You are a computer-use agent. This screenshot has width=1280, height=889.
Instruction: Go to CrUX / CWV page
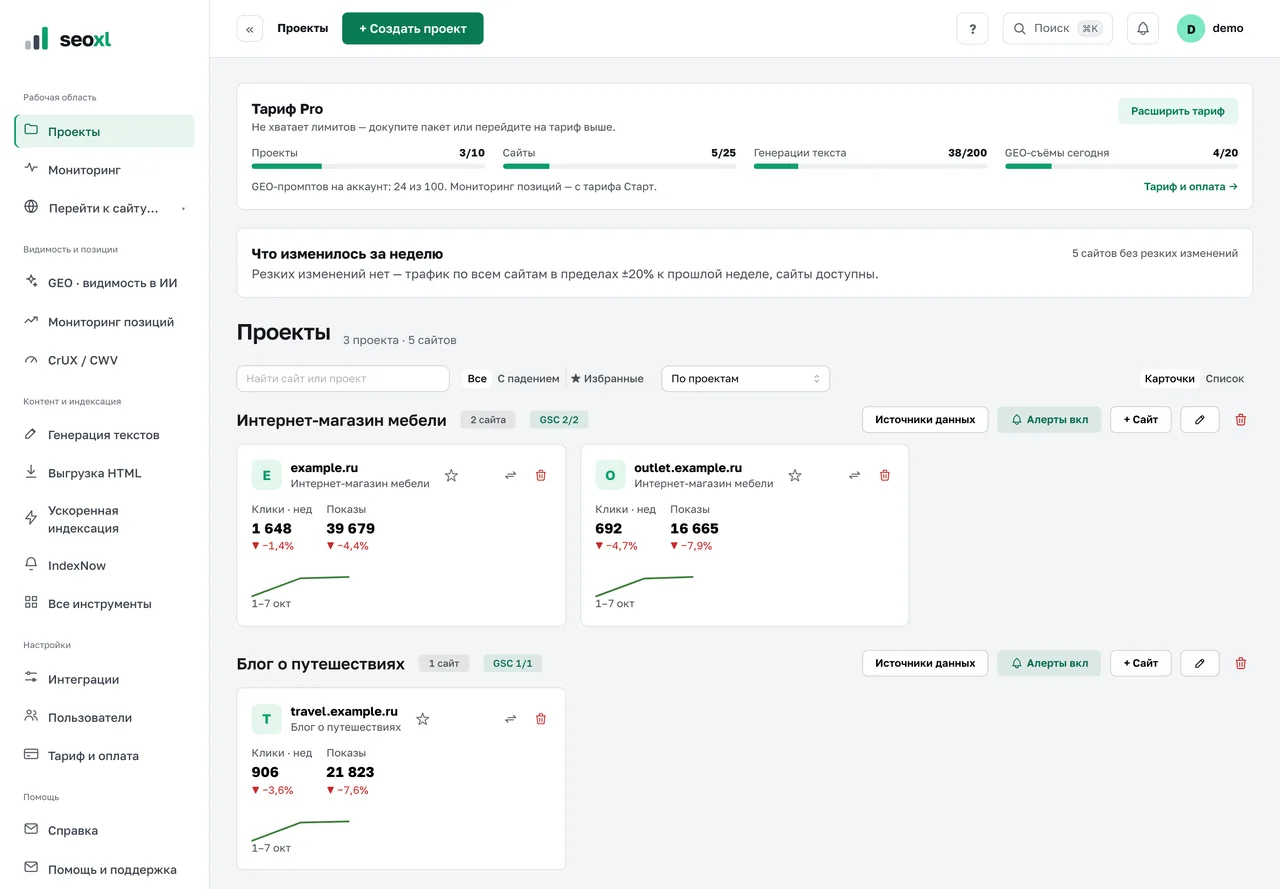[x=104, y=360]
